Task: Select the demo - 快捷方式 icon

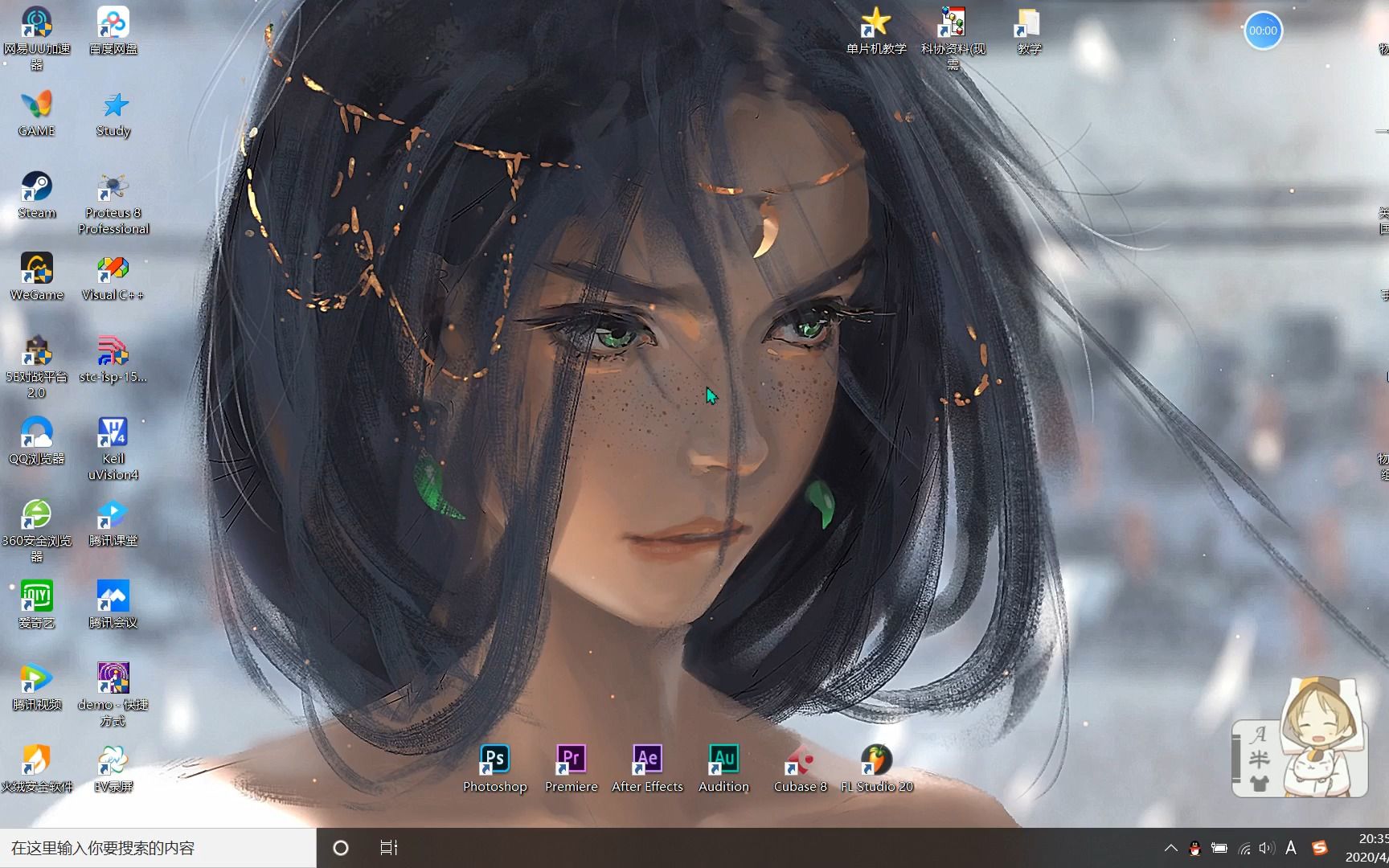Action: [113, 695]
